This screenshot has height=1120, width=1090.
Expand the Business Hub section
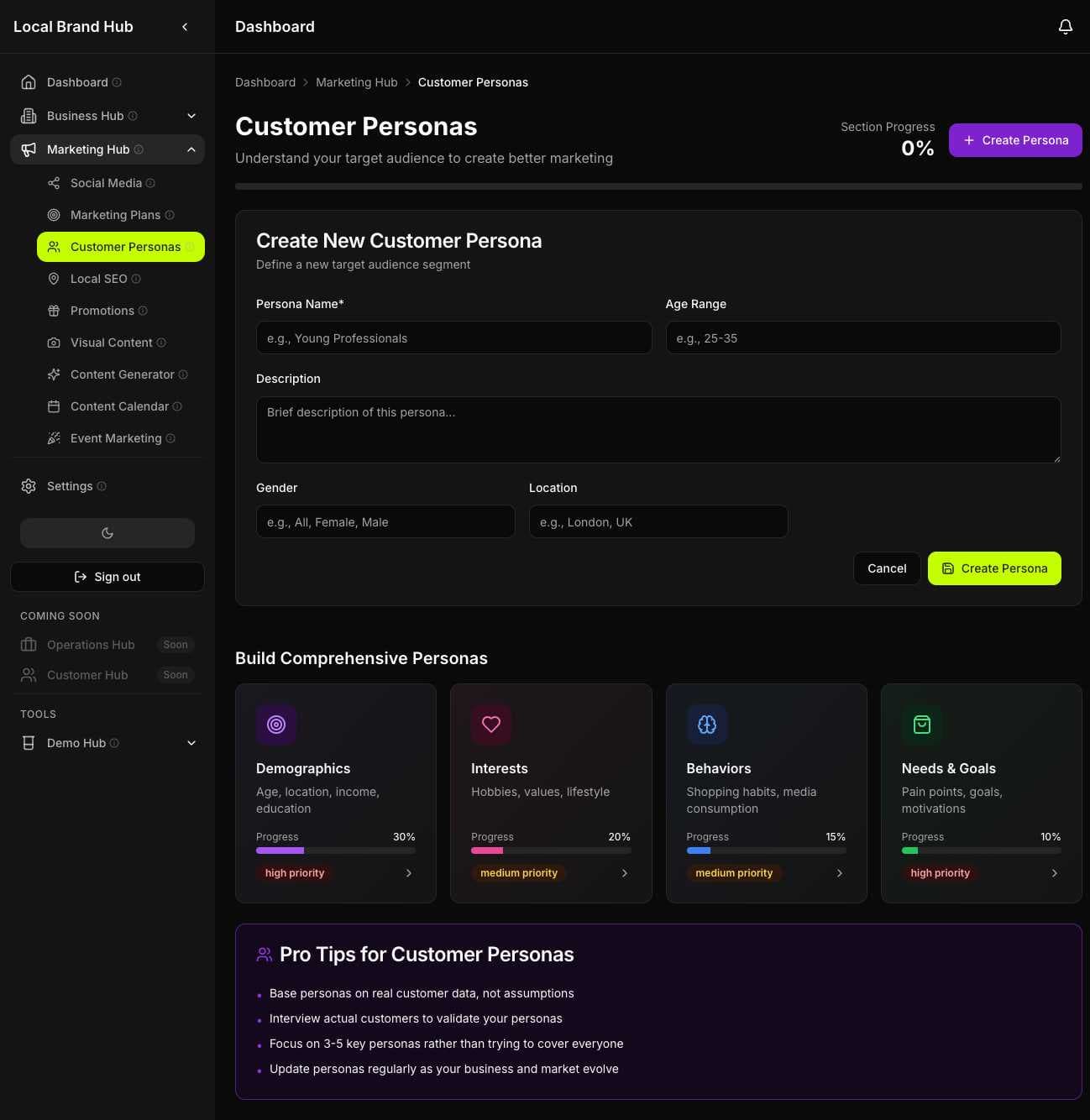[191, 116]
